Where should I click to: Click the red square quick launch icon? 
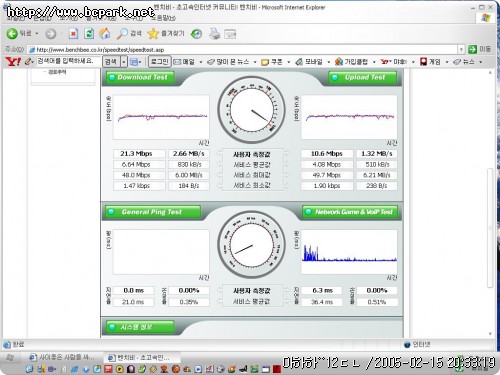coord(277,369)
